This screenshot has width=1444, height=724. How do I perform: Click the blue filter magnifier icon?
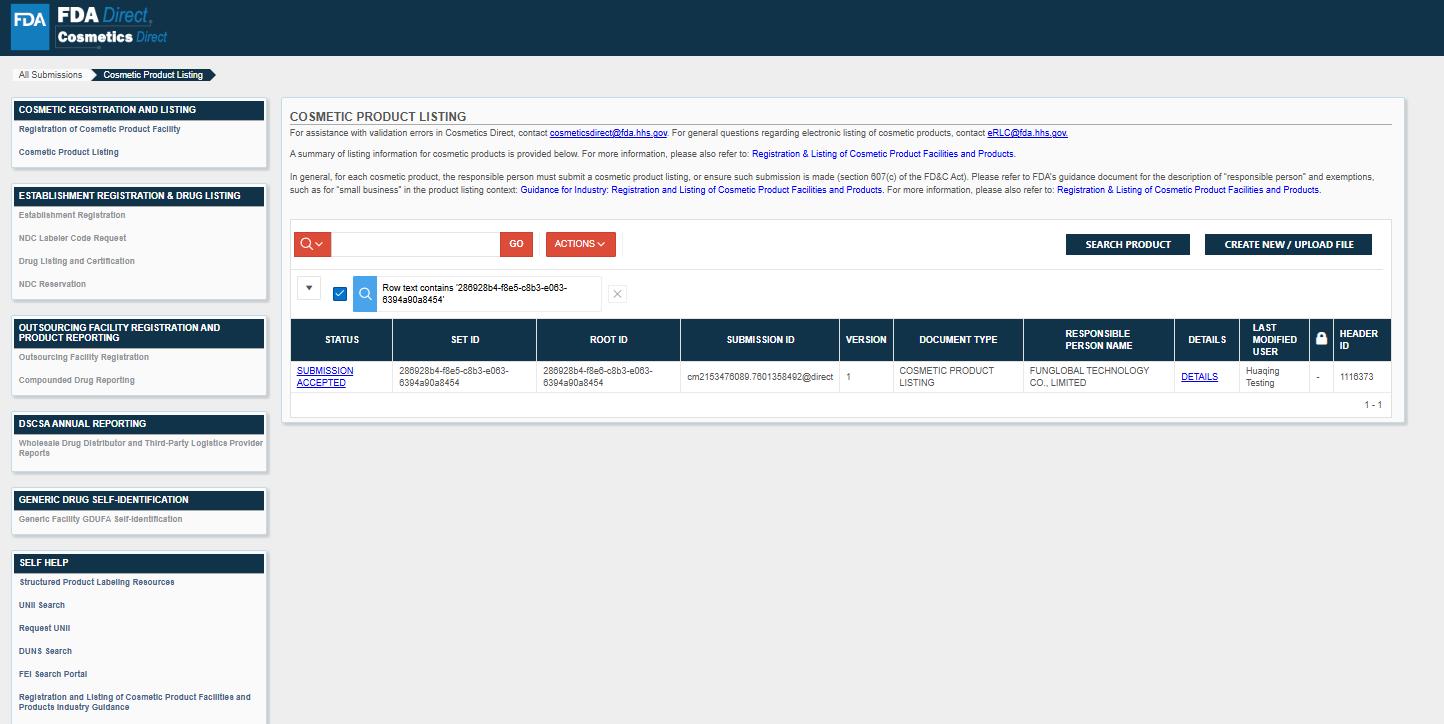365,294
